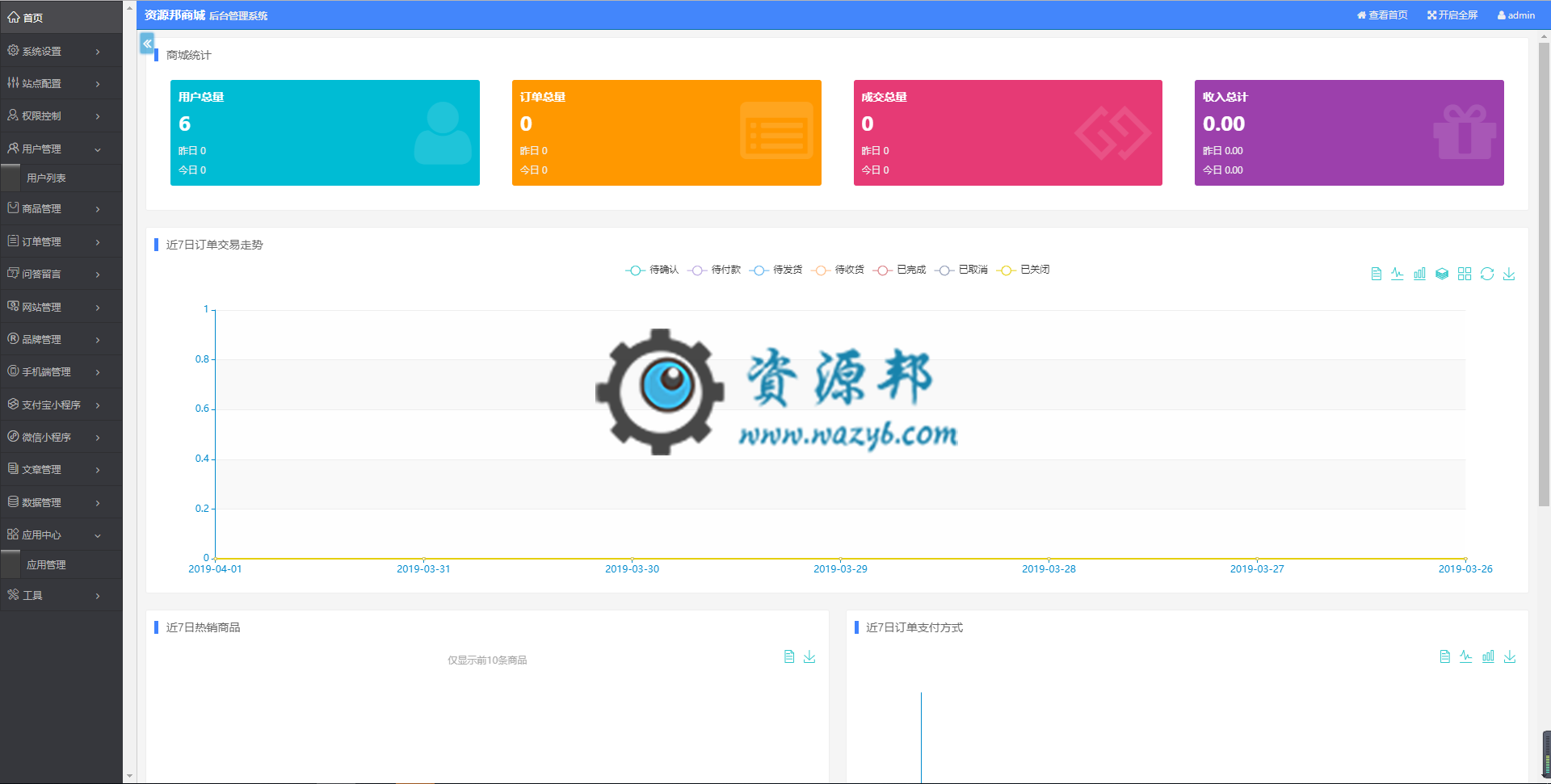The image size is (1551, 784).
Task: Switch payment methods chart to line type
Action: click(x=1466, y=657)
